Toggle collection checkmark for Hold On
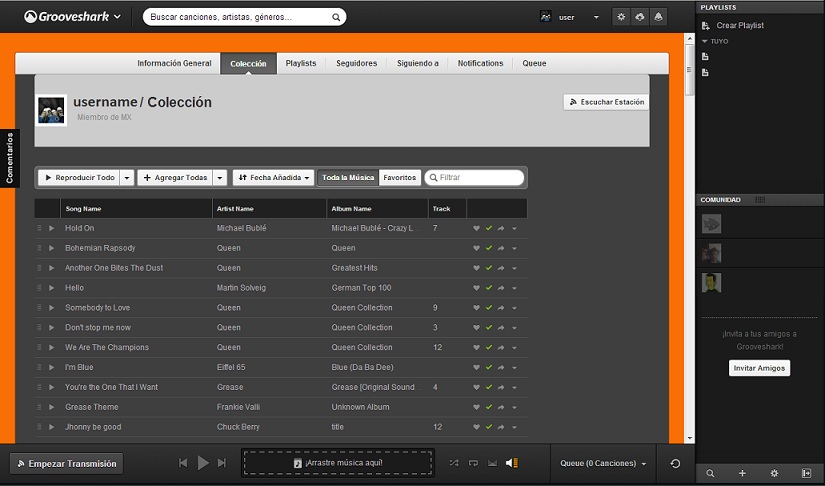This screenshot has width=825, height=486. click(x=489, y=228)
